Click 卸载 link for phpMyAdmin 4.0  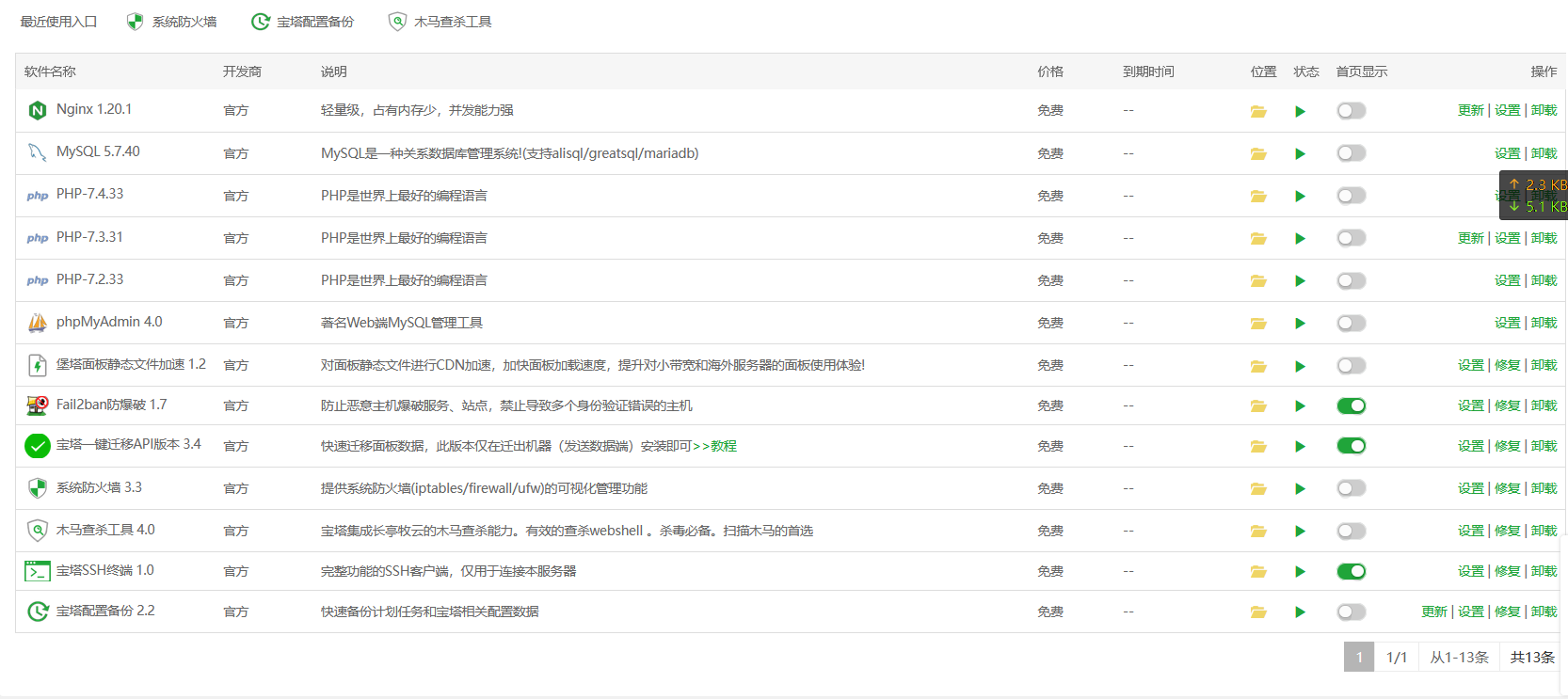pos(1544,323)
